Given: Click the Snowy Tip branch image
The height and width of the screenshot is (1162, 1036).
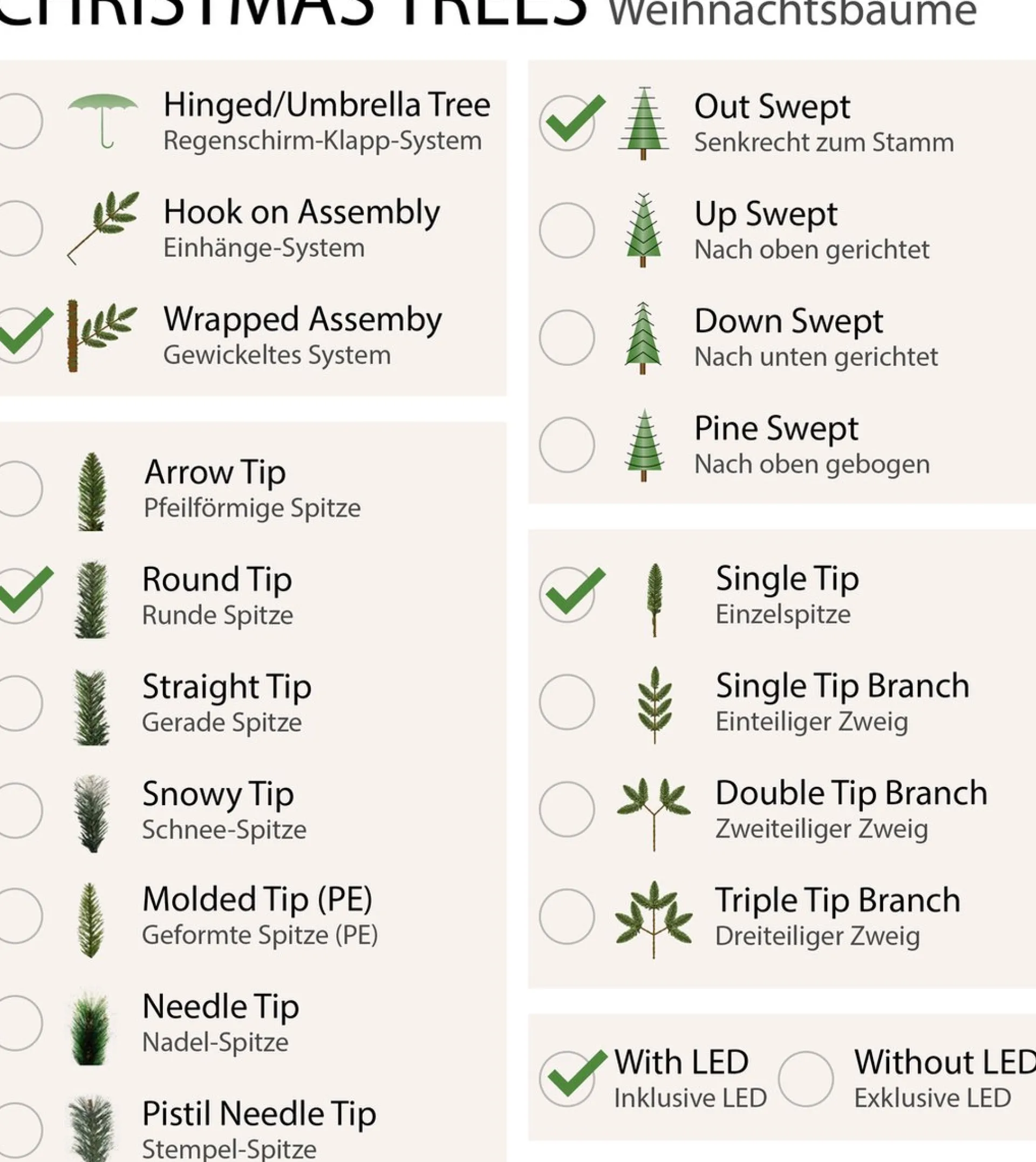Looking at the screenshot, I should (x=92, y=813).
